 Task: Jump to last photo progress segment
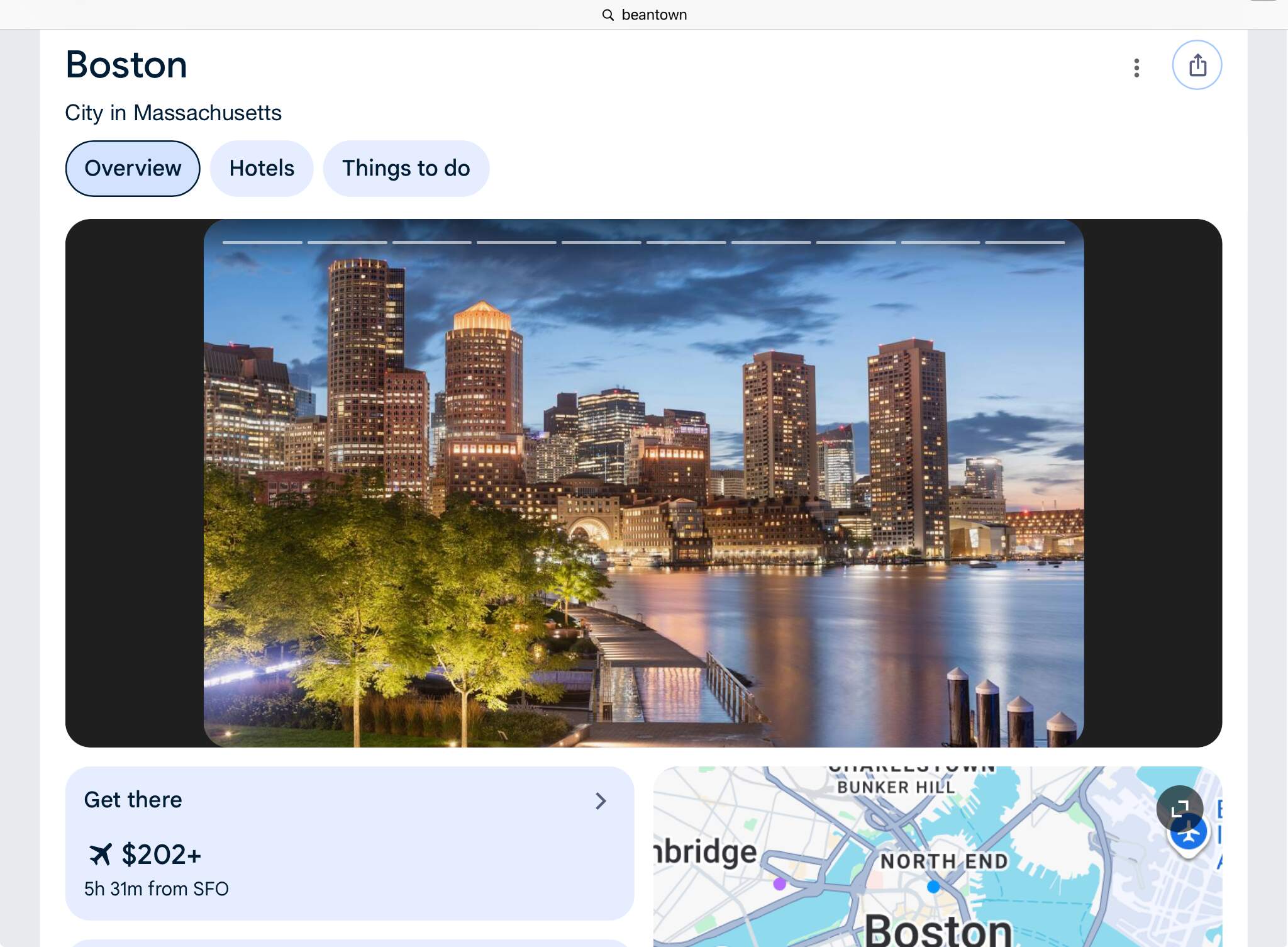pos(1024,242)
